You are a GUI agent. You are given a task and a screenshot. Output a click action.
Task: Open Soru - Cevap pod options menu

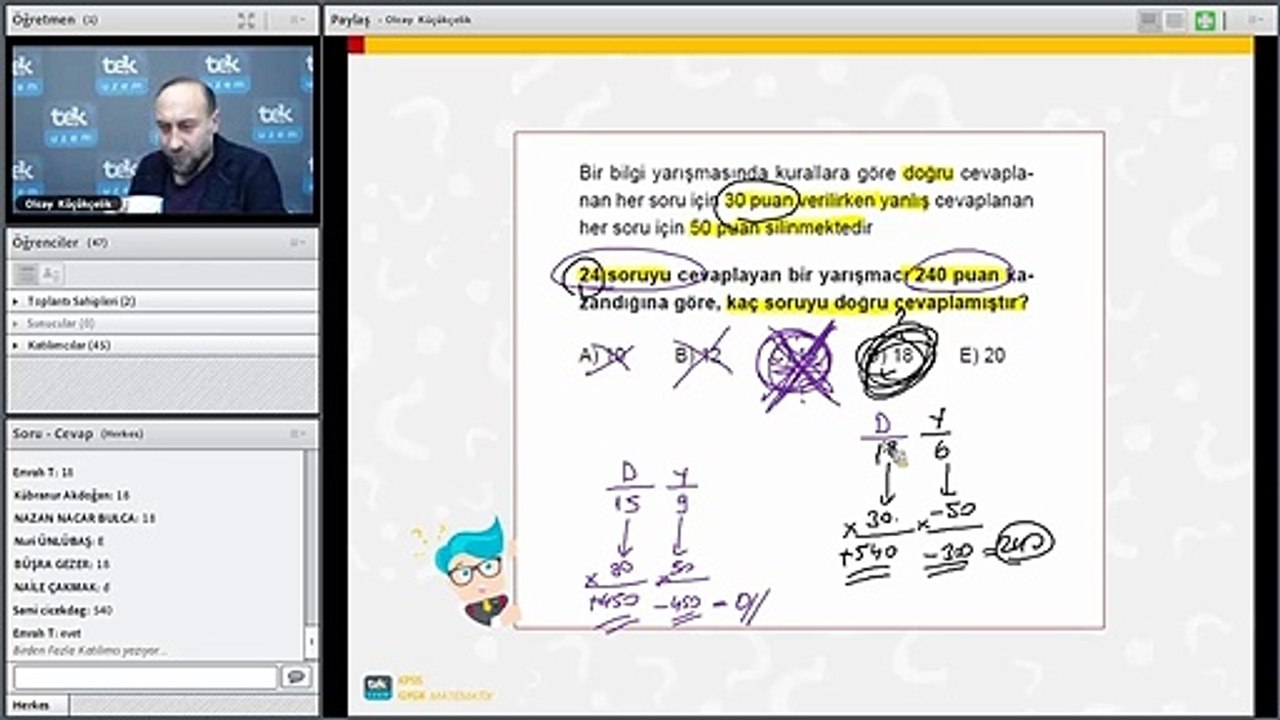pos(297,434)
